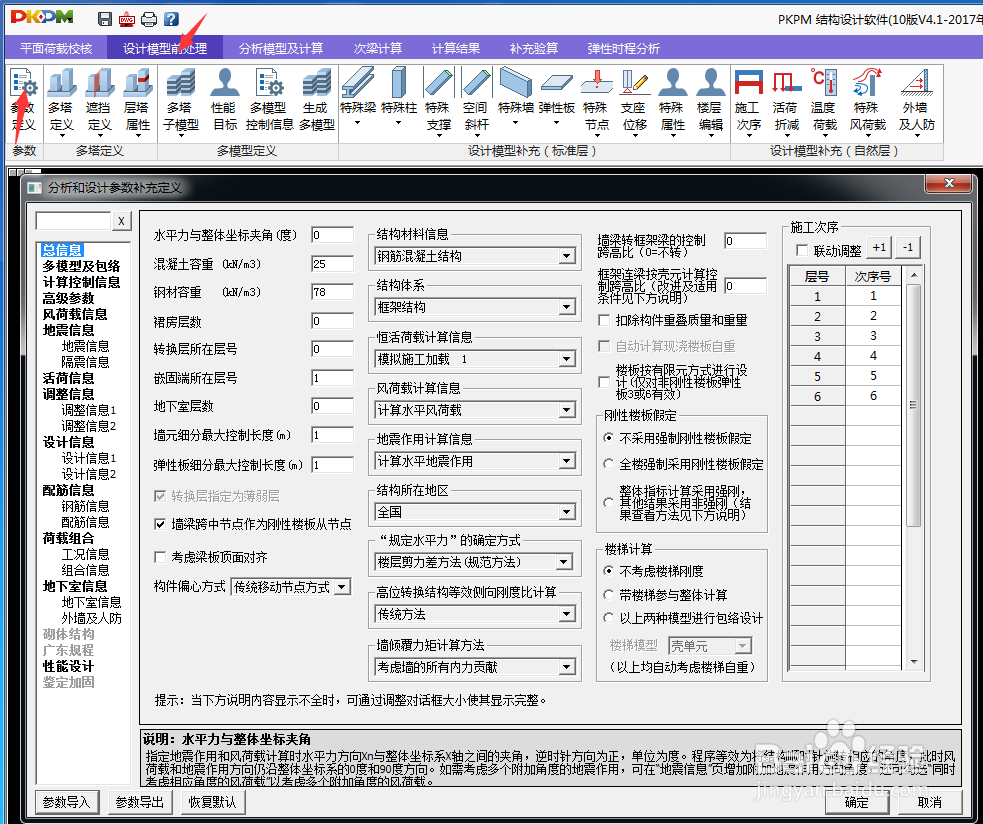
Task: Select the 空间斜杆 tool
Action: (x=476, y=102)
